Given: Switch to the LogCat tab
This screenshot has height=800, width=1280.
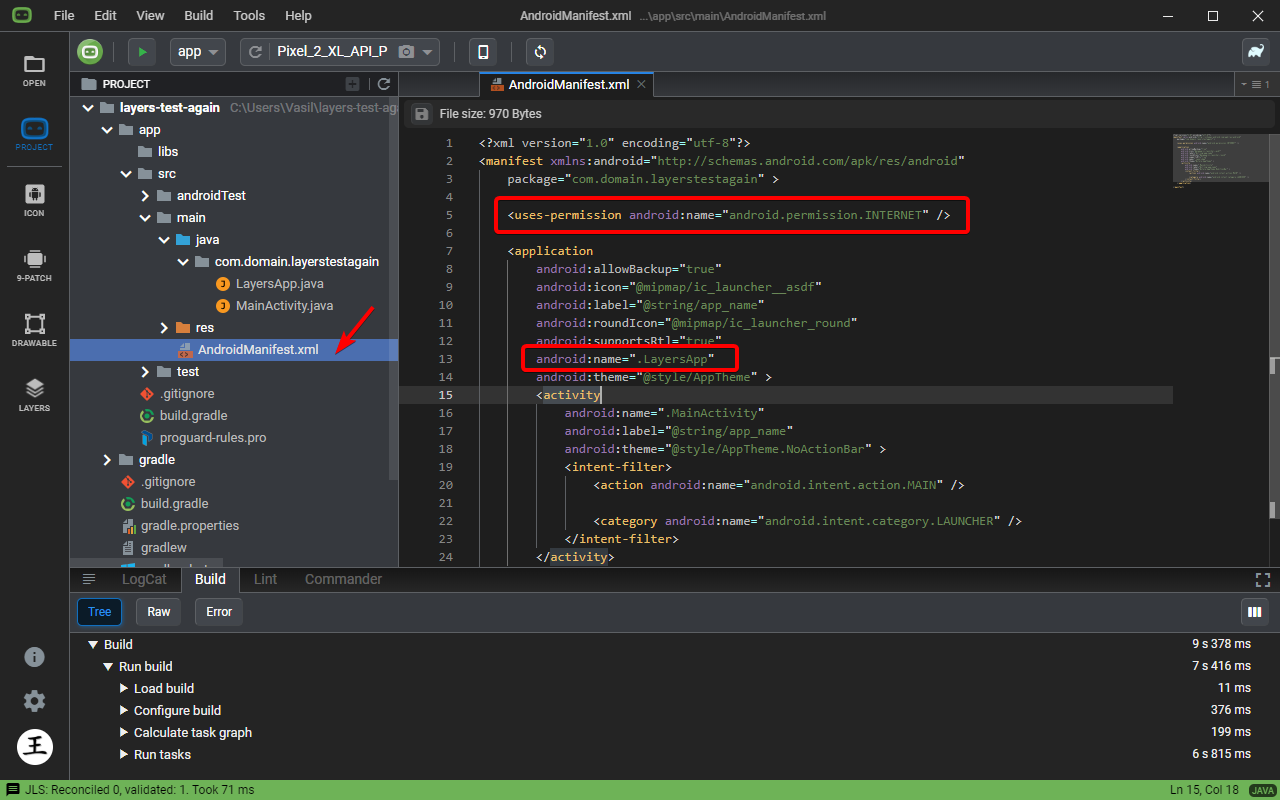Looking at the screenshot, I should coord(144,579).
